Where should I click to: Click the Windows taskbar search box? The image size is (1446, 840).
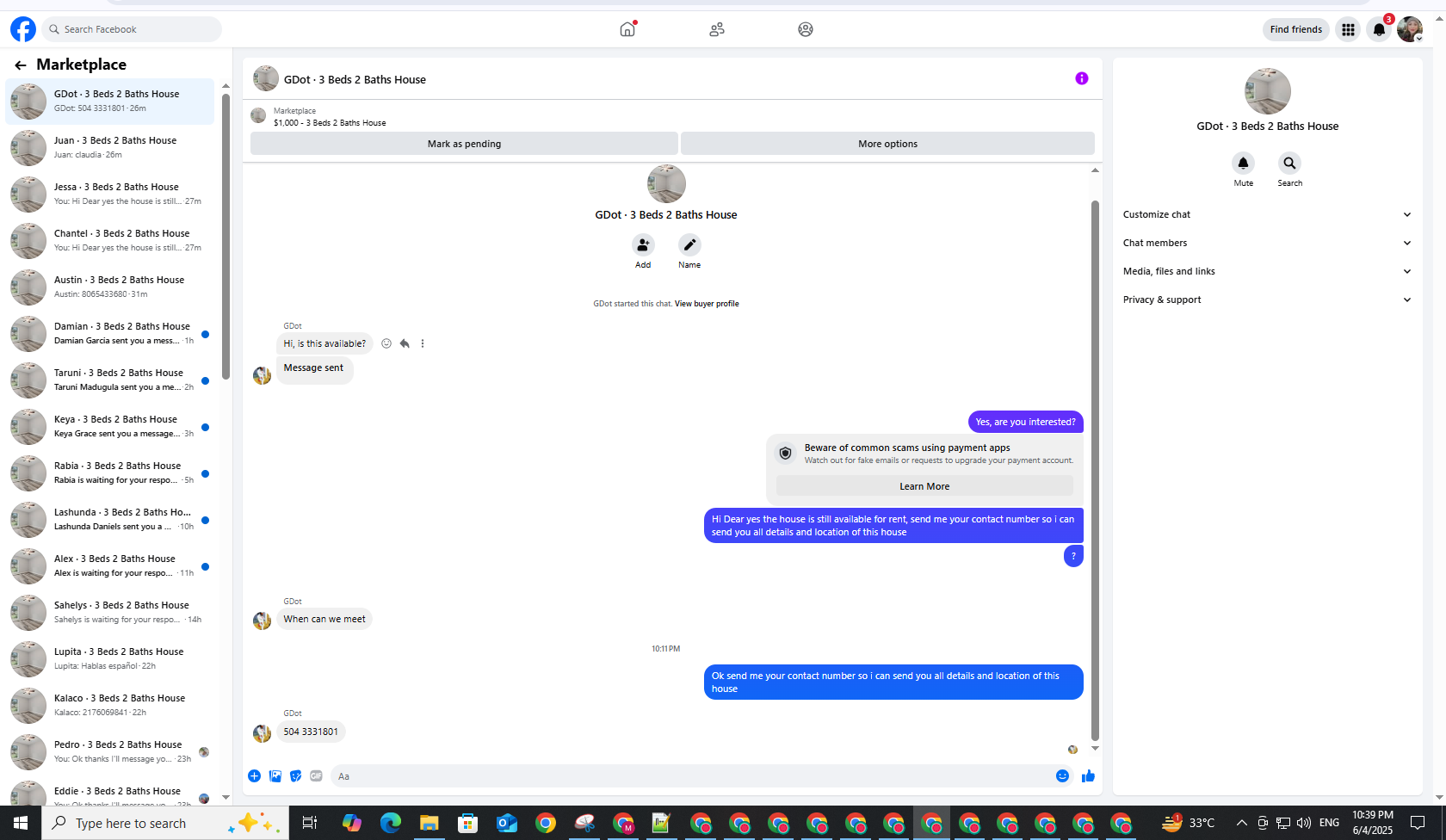point(165,823)
